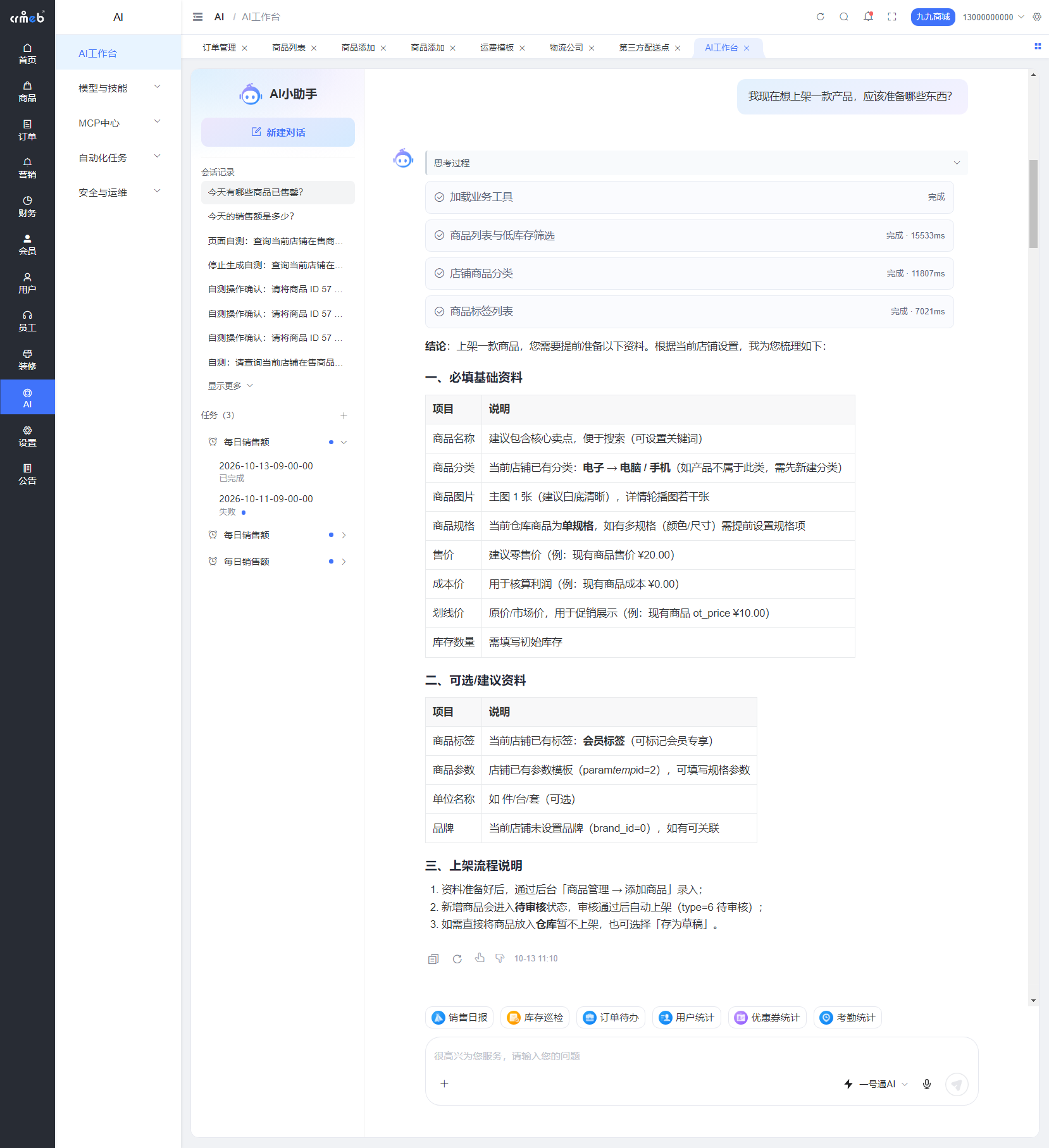1049x1148 pixels.
Task: Collapse the 思考过程 section
Action: (x=696, y=163)
